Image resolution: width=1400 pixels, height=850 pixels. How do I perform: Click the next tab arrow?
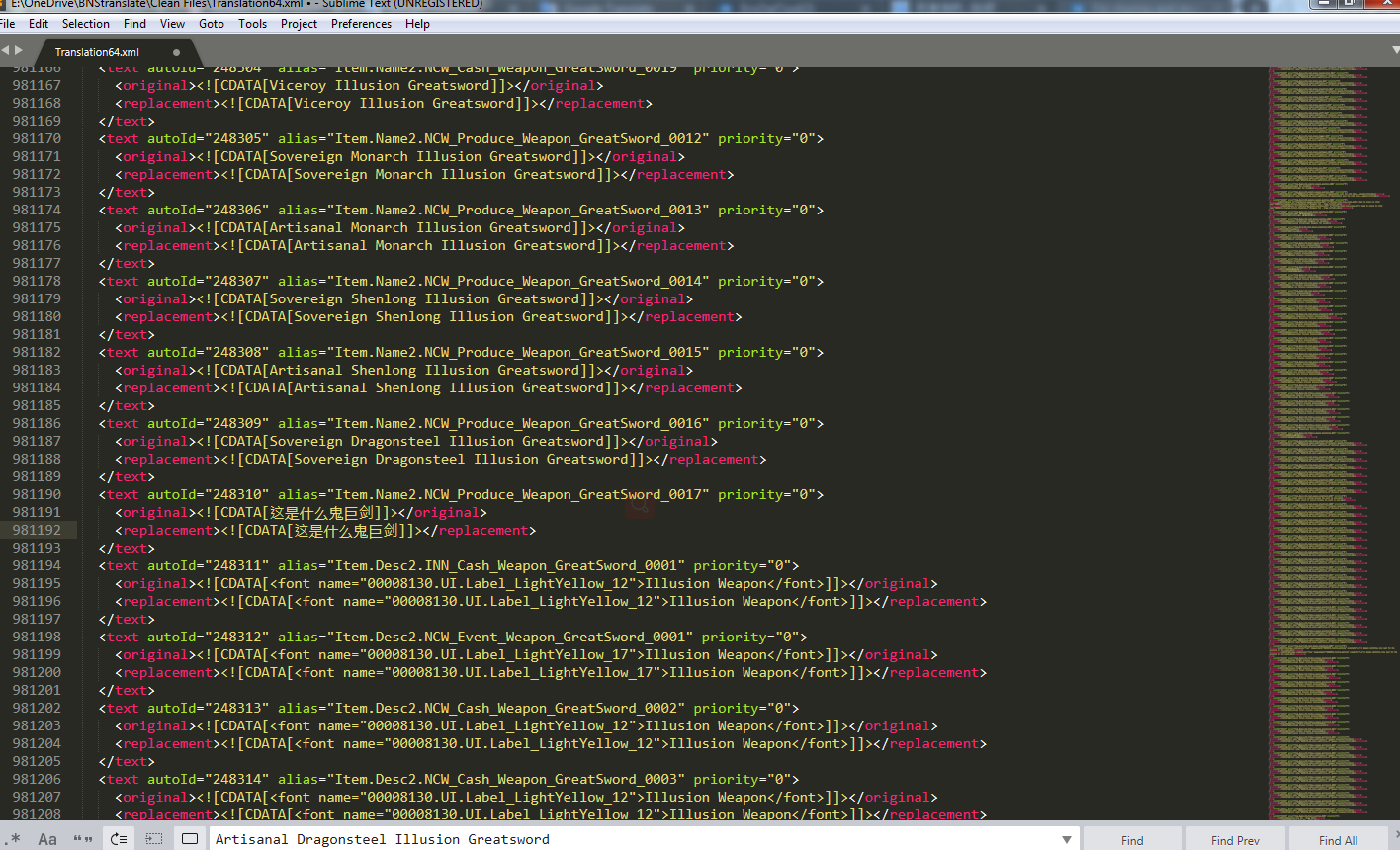click(x=18, y=50)
